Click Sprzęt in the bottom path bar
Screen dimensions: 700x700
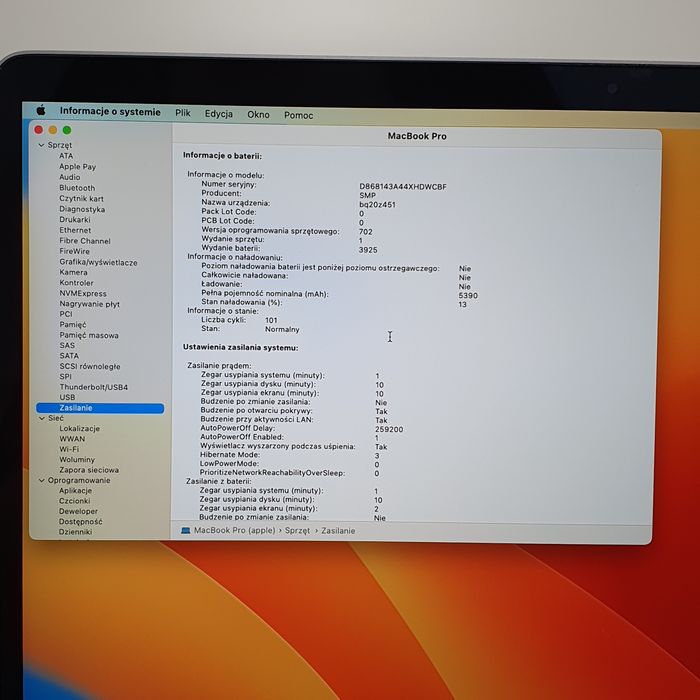(x=297, y=531)
